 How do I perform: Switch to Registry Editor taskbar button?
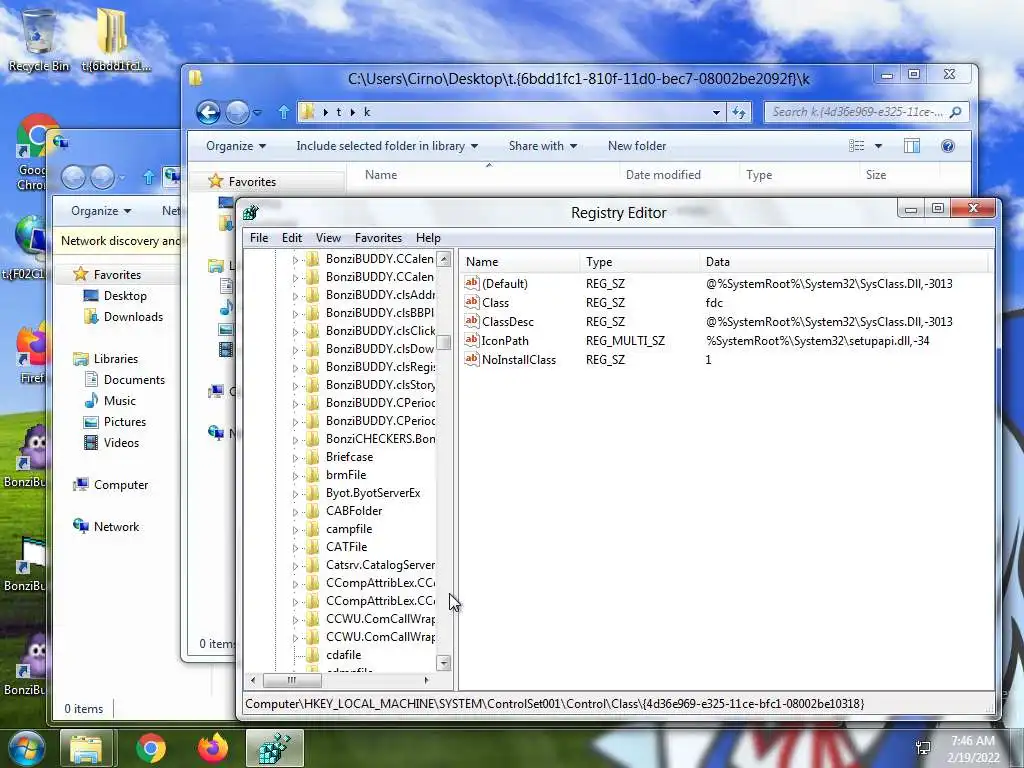275,748
